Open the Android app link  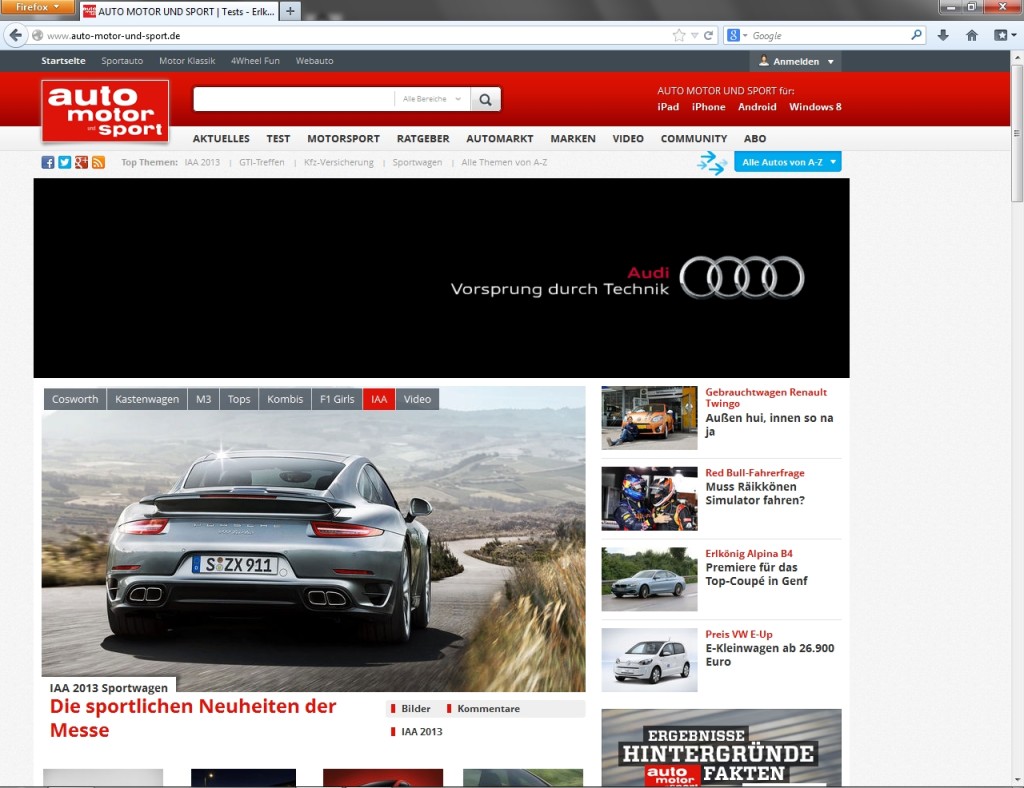(x=757, y=106)
